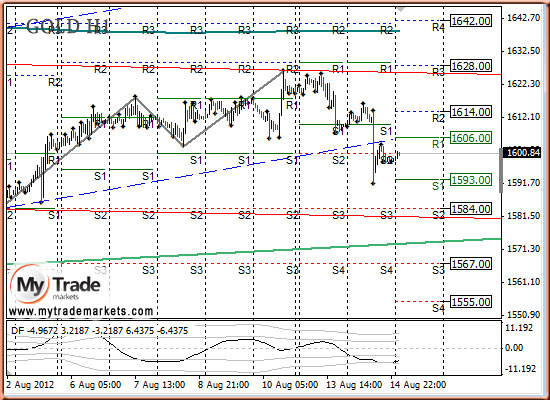Click the 1550.90 price axis value
The width and height of the screenshot is (550, 400).
click(523, 315)
